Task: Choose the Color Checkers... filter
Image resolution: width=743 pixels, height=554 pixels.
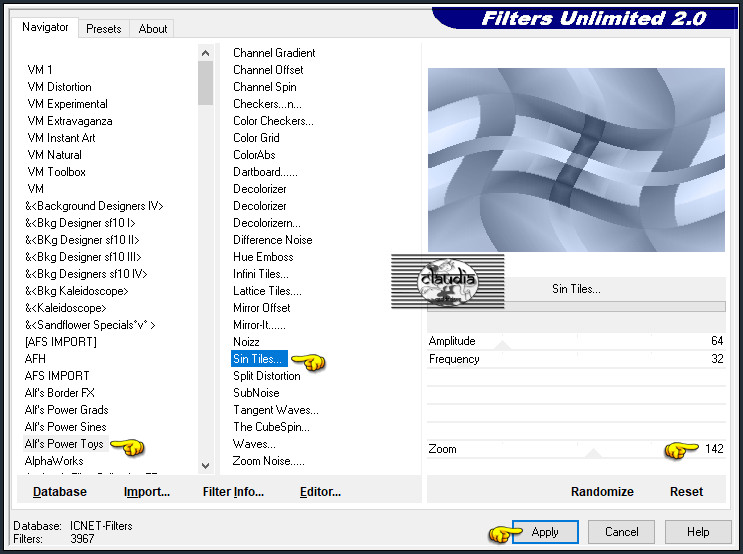Action: coord(273,121)
